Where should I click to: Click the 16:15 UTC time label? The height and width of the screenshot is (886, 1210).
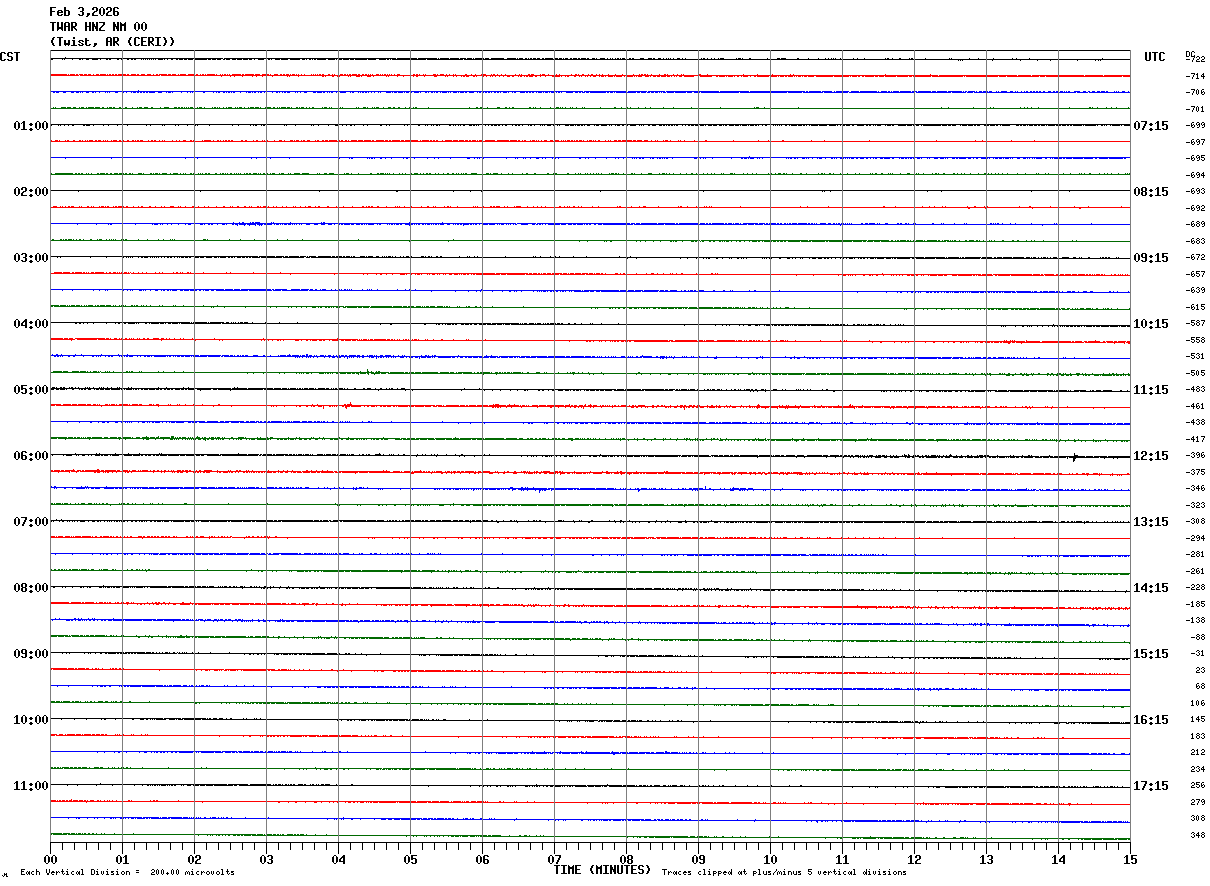pyautogui.click(x=1151, y=720)
